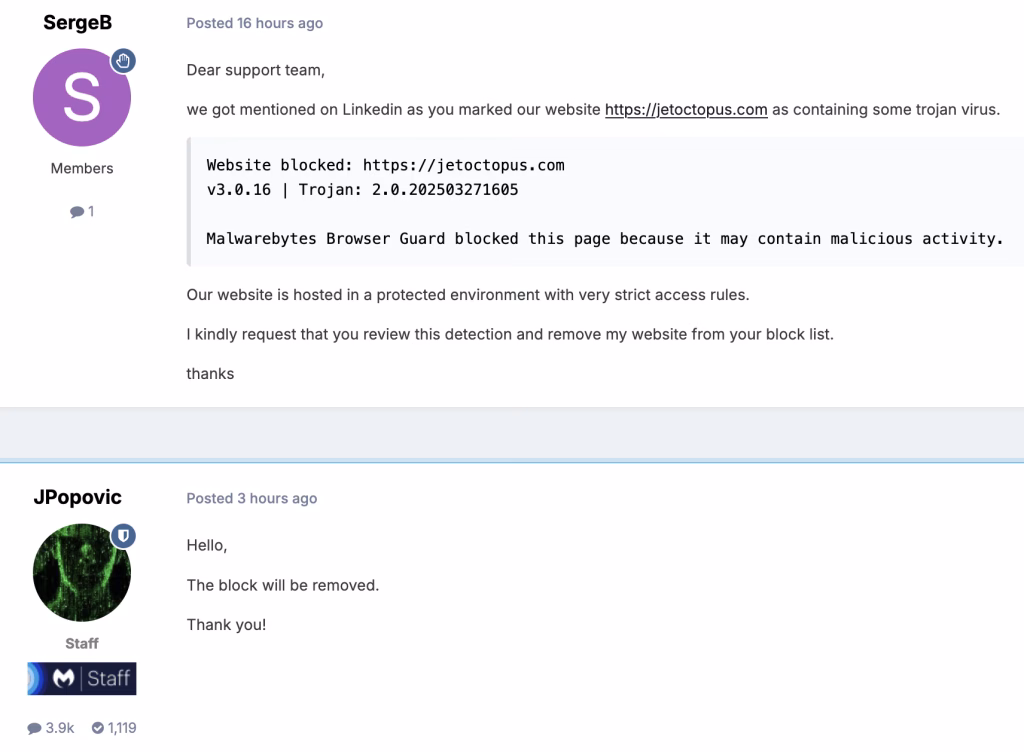Click the "Dear support team," greeting line
1024x752 pixels.
pyautogui.click(x=255, y=70)
